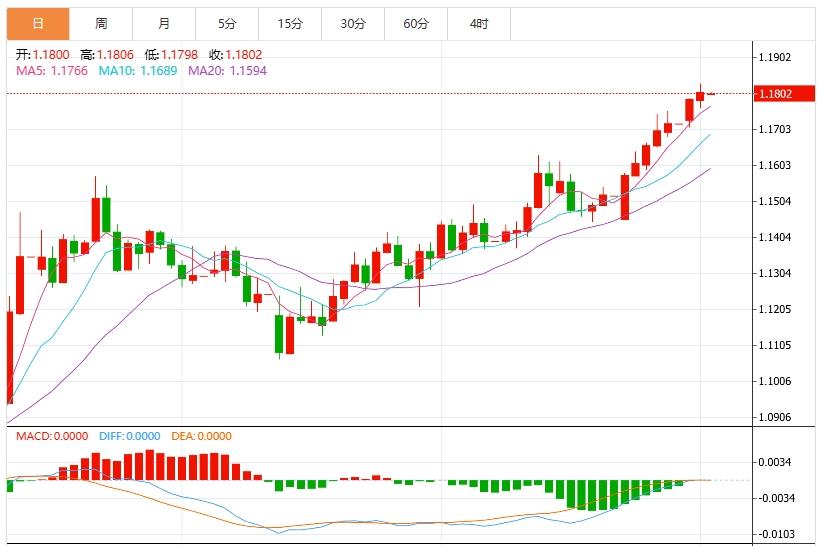This screenshot has height=546, width=817.
Task: Click the DEA indicator label
Action: click(x=200, y=436)
